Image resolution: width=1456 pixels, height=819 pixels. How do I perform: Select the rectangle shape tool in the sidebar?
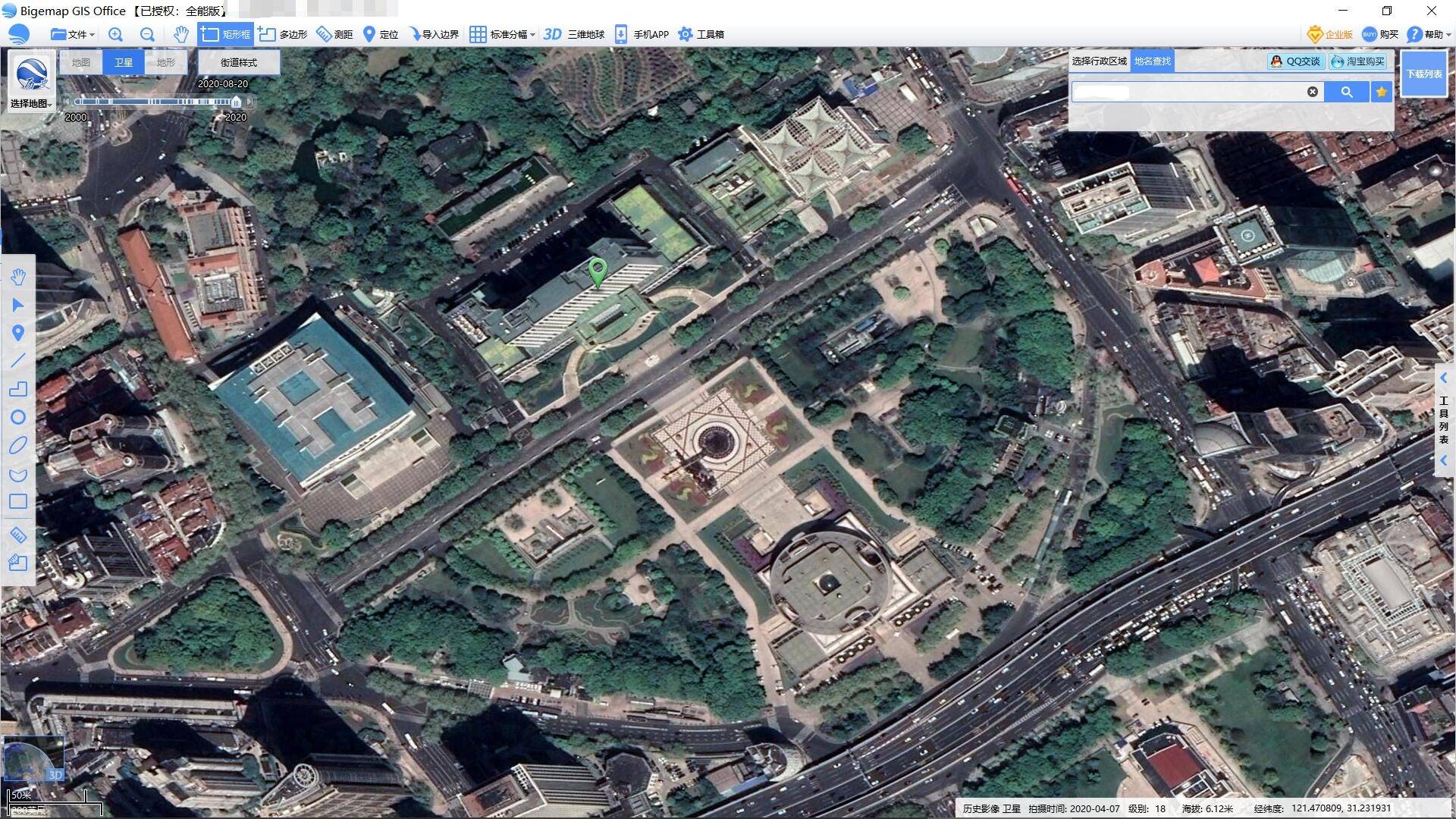(x=18, y=501)
